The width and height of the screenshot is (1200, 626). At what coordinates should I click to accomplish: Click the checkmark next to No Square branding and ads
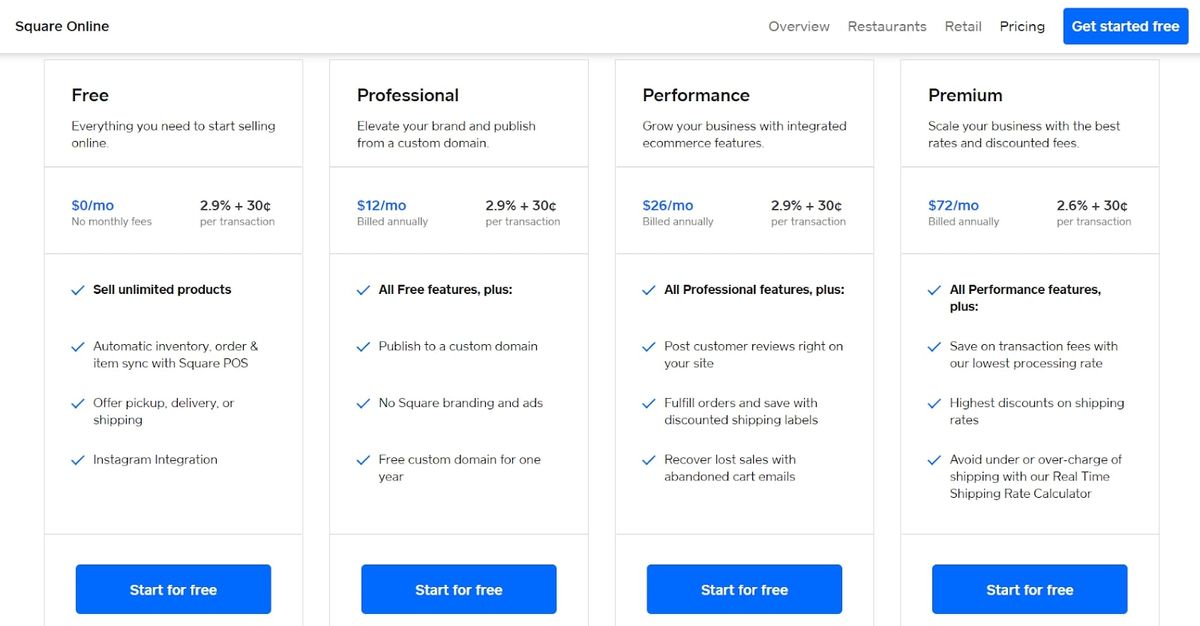pos(363,403)
